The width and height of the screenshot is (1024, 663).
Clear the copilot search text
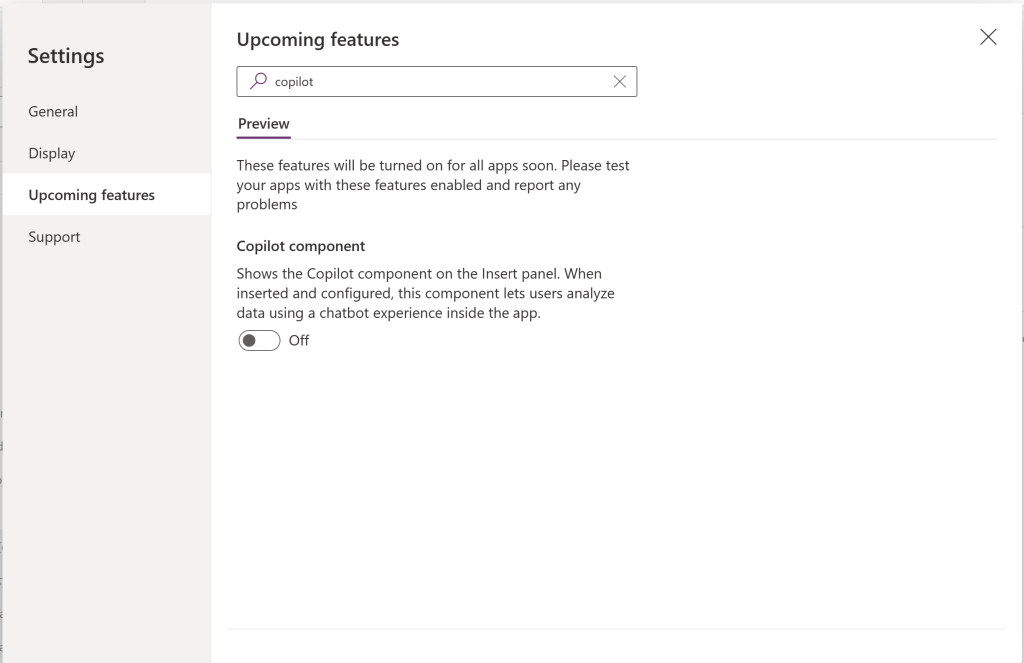[619, 82]
